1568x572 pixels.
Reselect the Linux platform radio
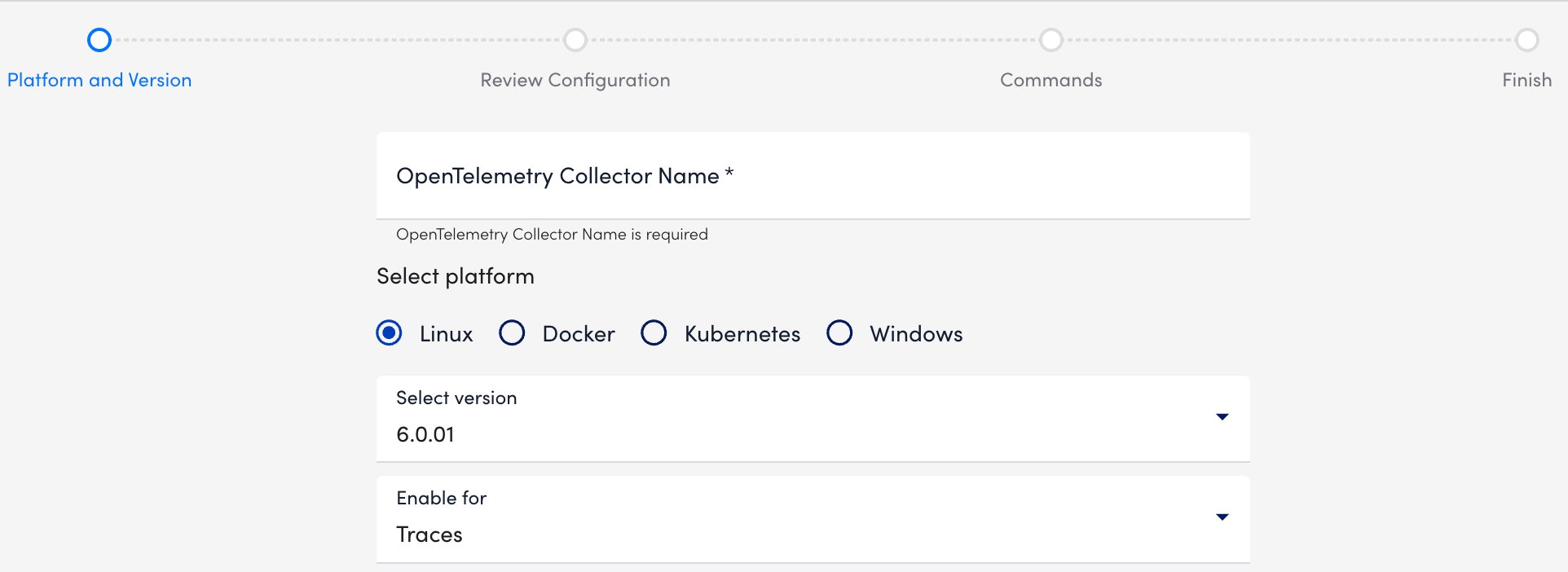(x=389, y=333)
